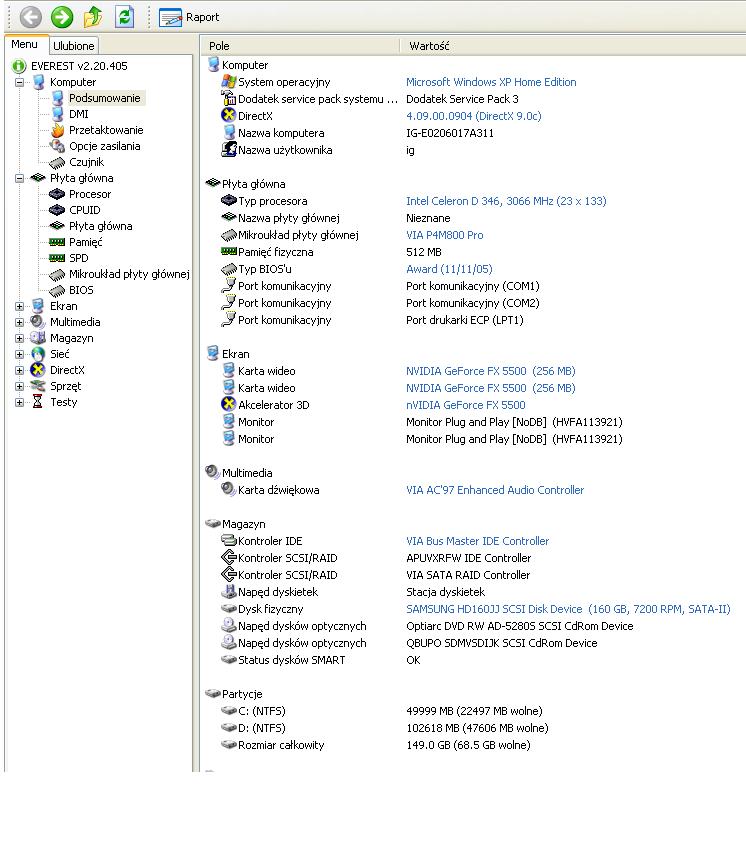The width and height of the screenshot is (746, 854).
Task: Click the Sprzęt hardware icon
Action: point(38,386)
